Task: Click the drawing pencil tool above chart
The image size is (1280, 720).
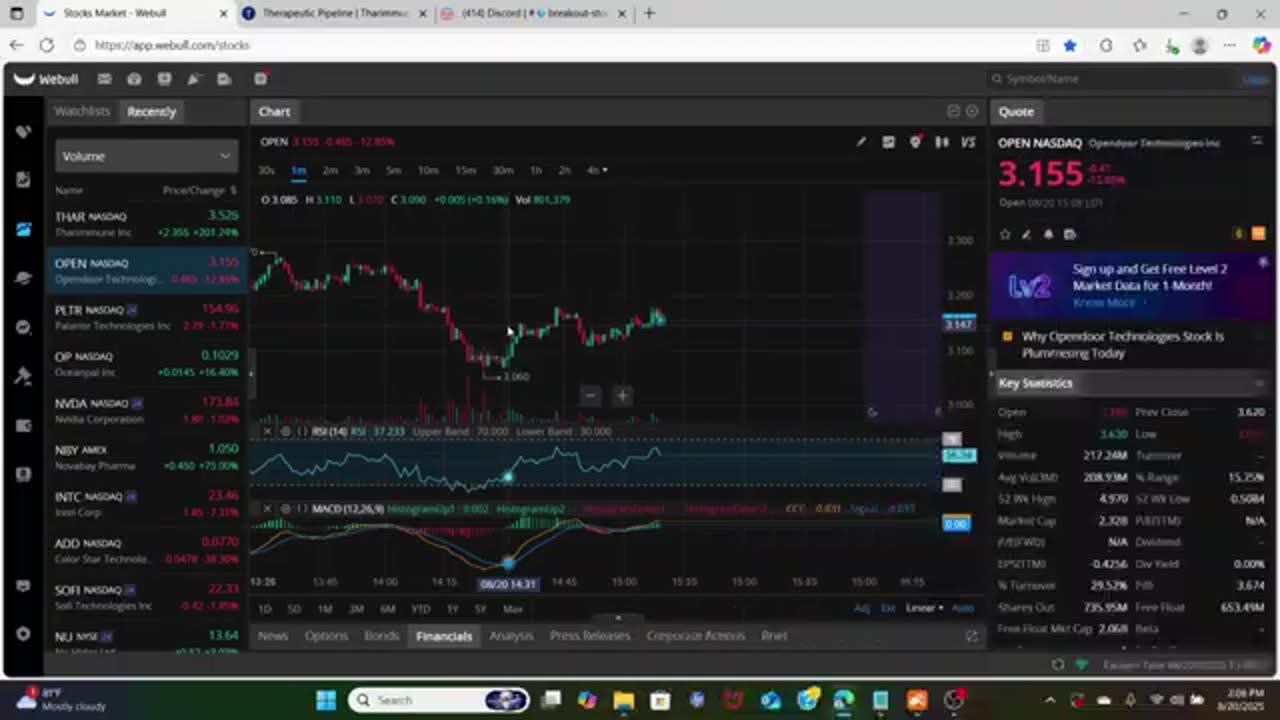Action: point(861,142)
